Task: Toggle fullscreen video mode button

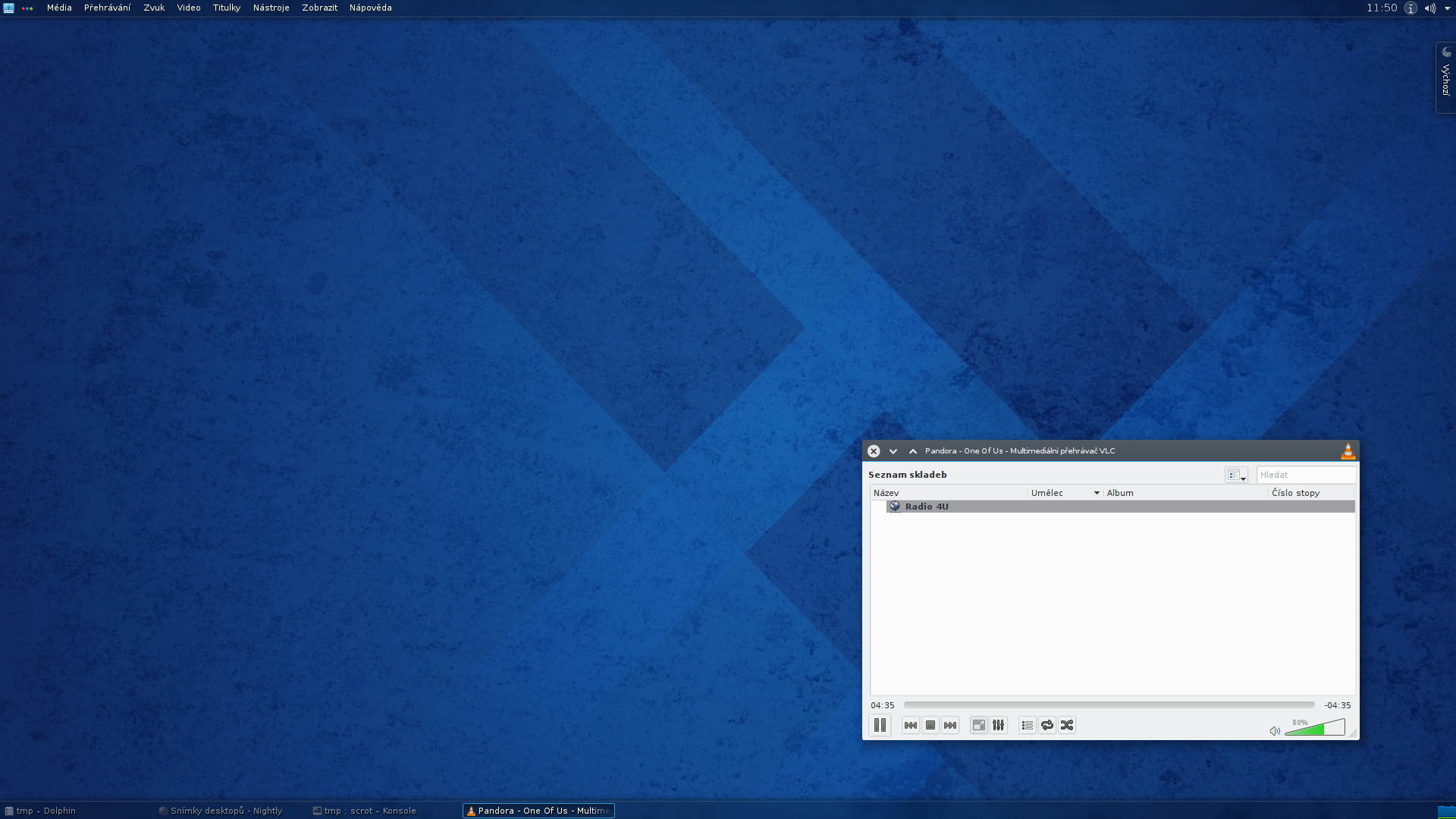Action: point(979,726)
